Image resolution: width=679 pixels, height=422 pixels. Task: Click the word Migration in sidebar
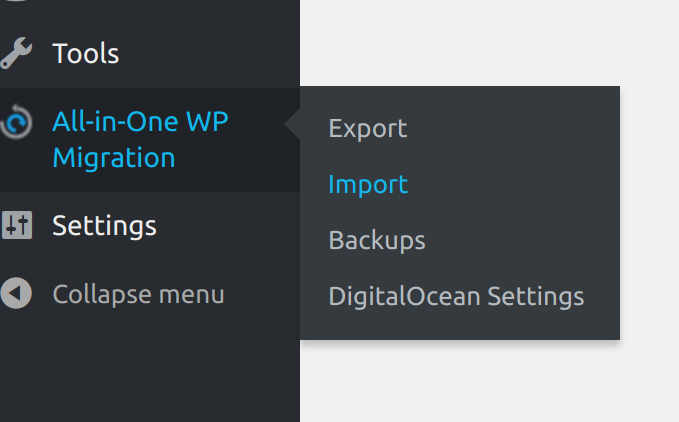(x=114, y=157)
